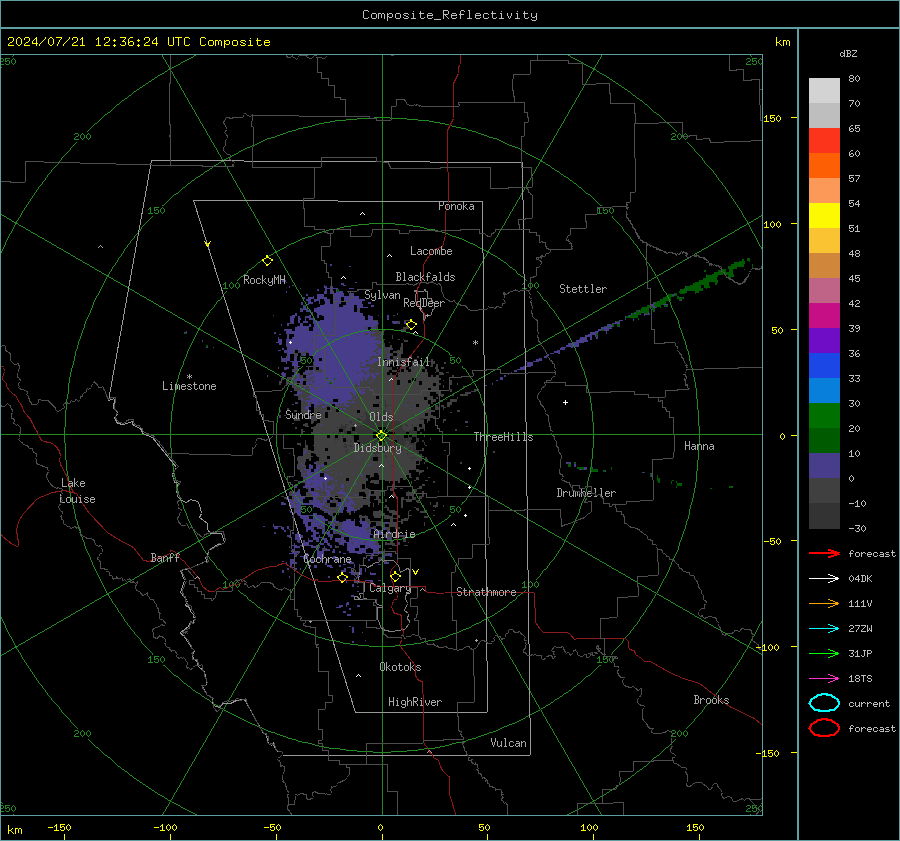Click the Strathmore label
The image size is (900, 841).
tap(486, 592)
